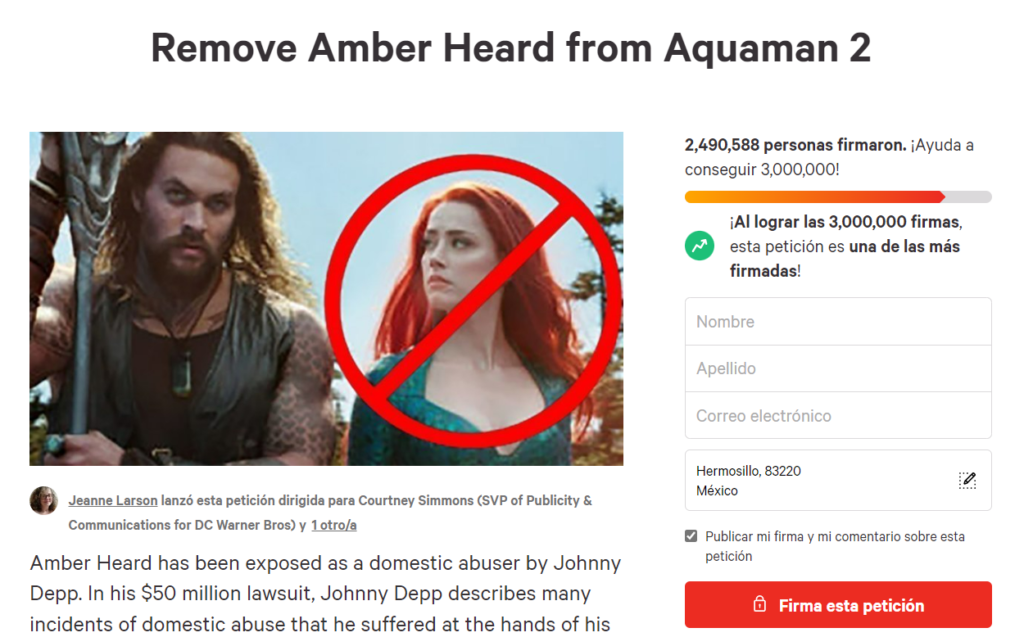This screenshot has width=1024, height=637.
Task: Click the green trending arrow icon
Action: [x=699, y=246]
